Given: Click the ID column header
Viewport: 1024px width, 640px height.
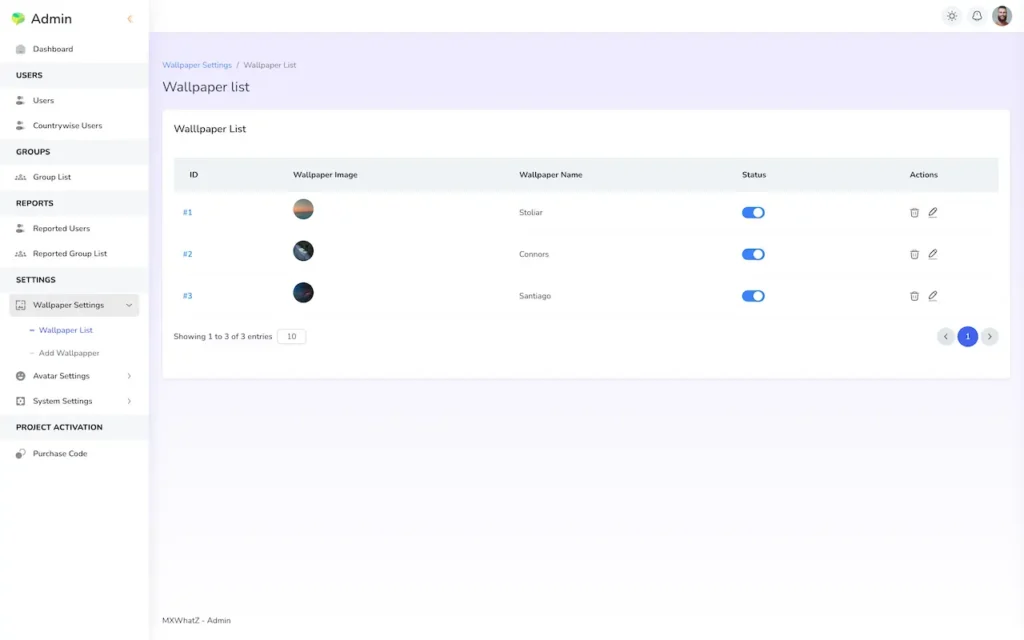Looking at the screenshot, I should click(193, 175).
